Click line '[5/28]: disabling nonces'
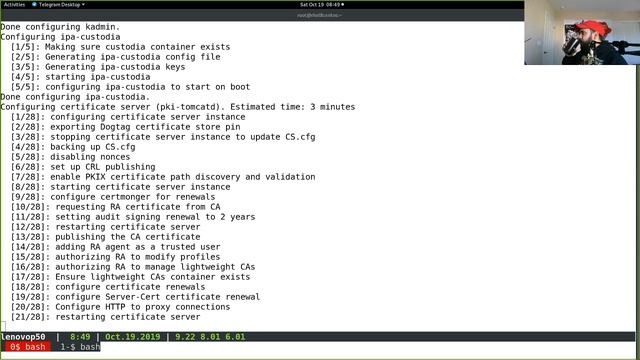Screen dimensions: 640x360 point(71,157)
